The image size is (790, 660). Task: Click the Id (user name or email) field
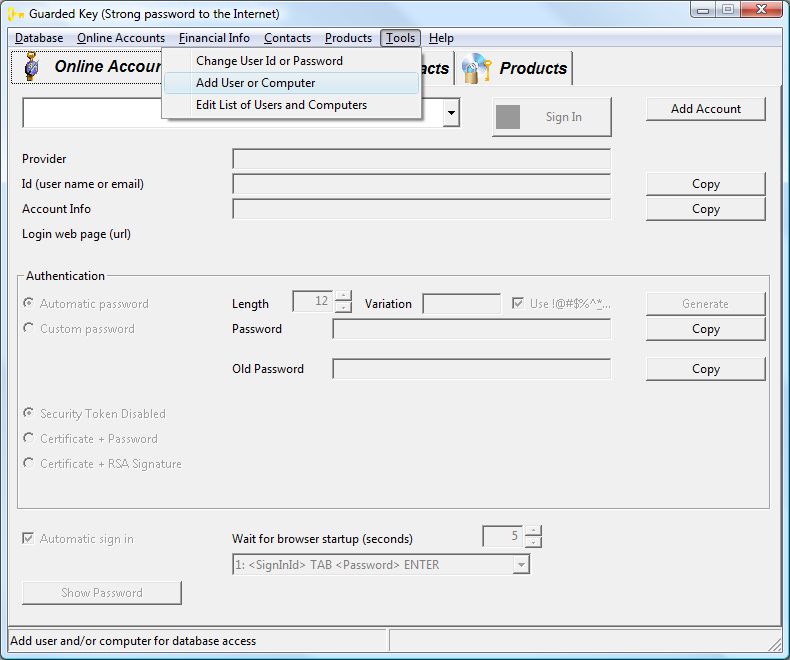(x=422, y=184)
